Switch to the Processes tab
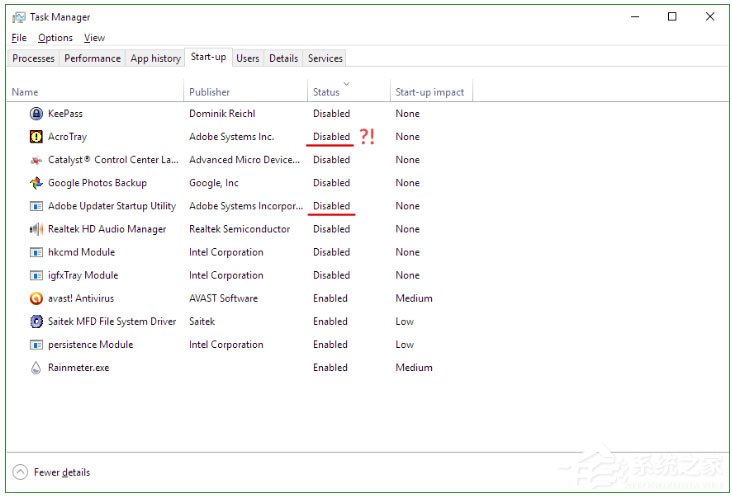 pos(33,58)
